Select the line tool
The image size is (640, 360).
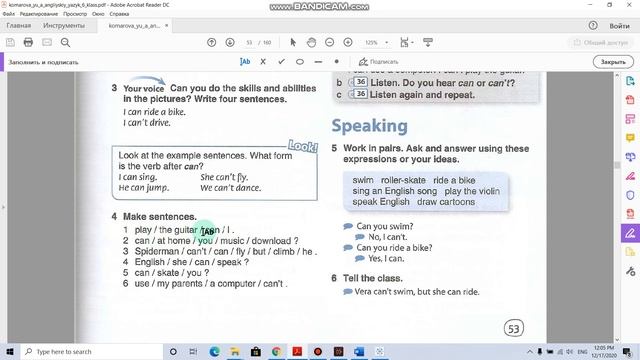tap(318, 62)
